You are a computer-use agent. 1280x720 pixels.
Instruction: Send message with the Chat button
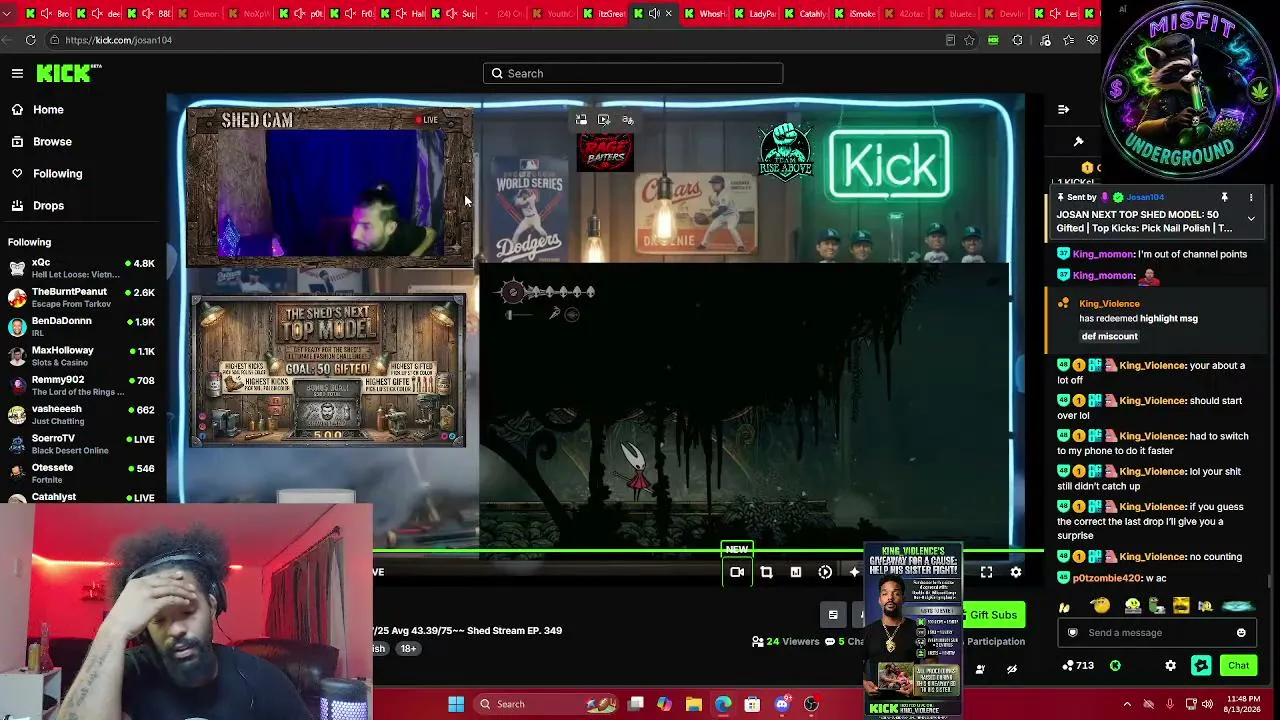(1238, 666)
